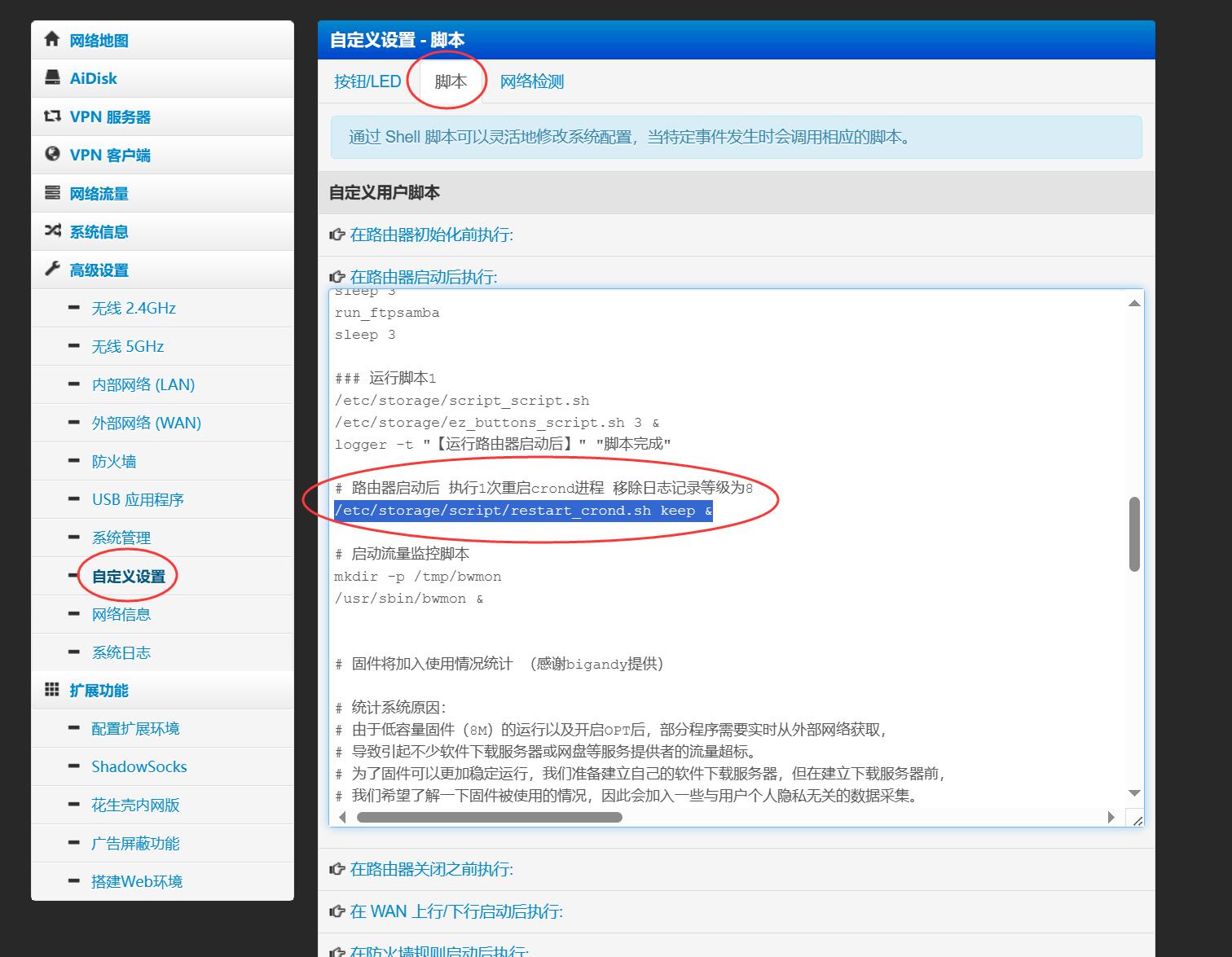Click hand icon before 在路由器关闭之前执行
The height and width of the screenshot is (957, 1232).
click(x=337, y=869)
